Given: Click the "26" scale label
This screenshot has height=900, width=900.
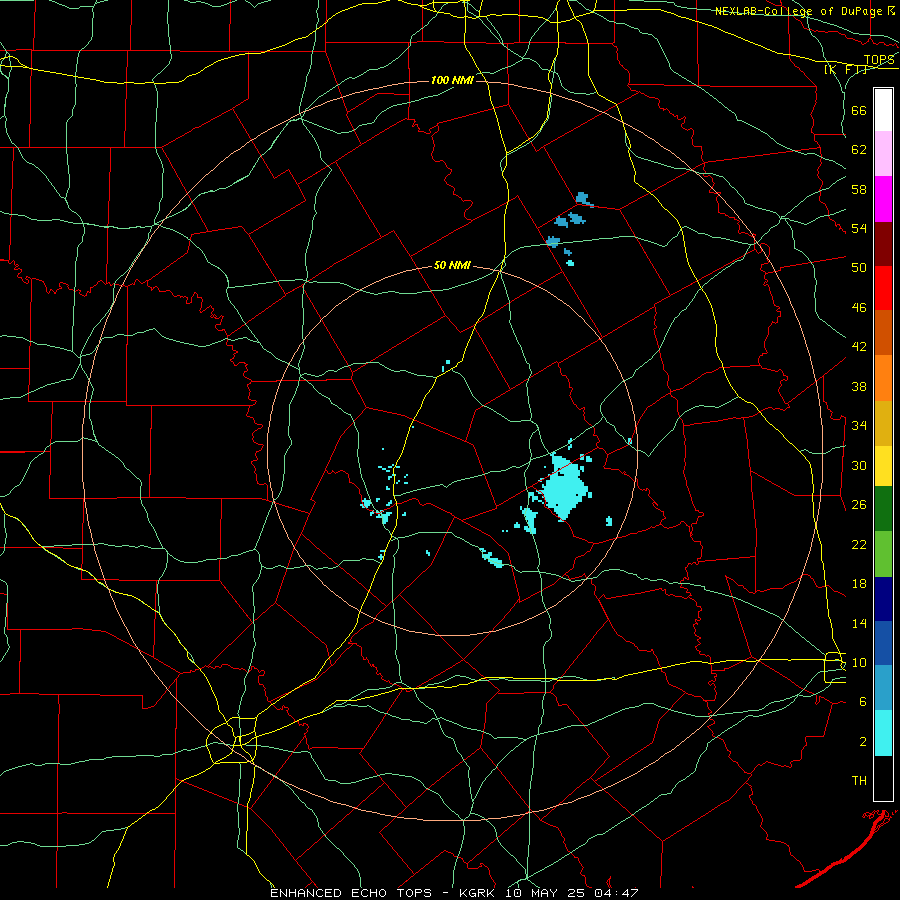Looking at the screenshot, I should pos(859,505).
